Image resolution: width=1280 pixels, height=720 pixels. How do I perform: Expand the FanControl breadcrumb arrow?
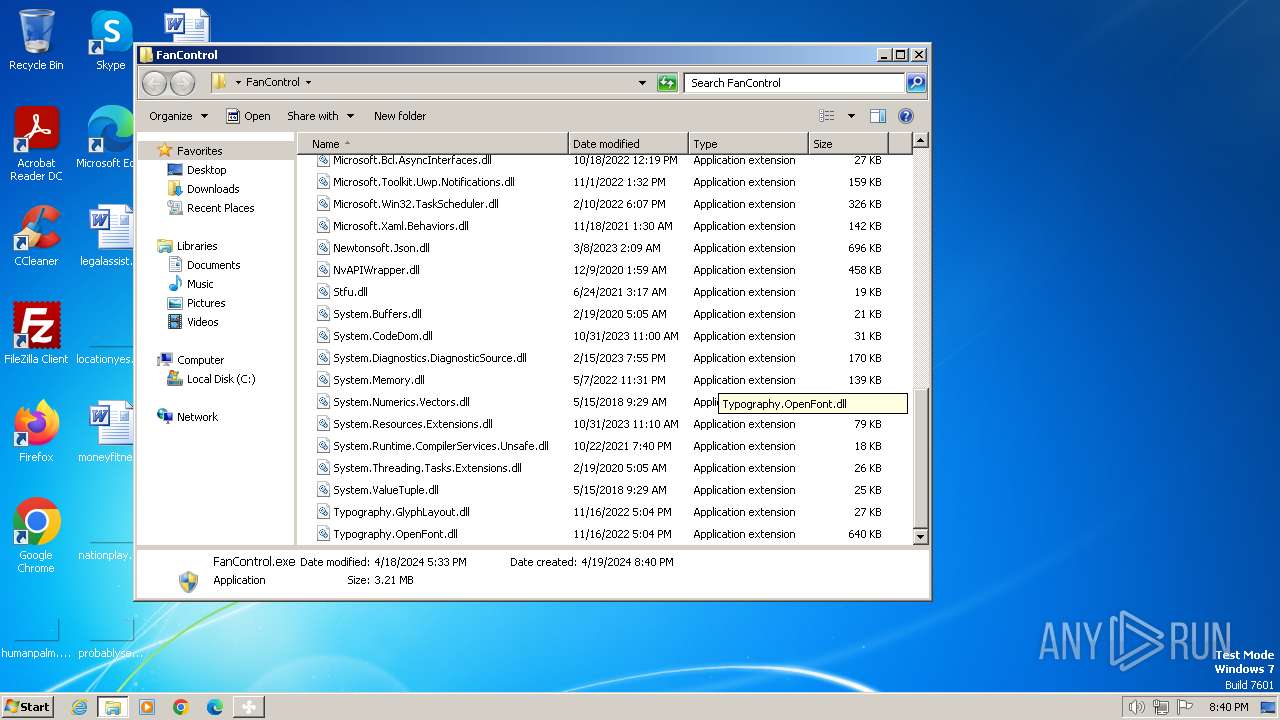308,83
